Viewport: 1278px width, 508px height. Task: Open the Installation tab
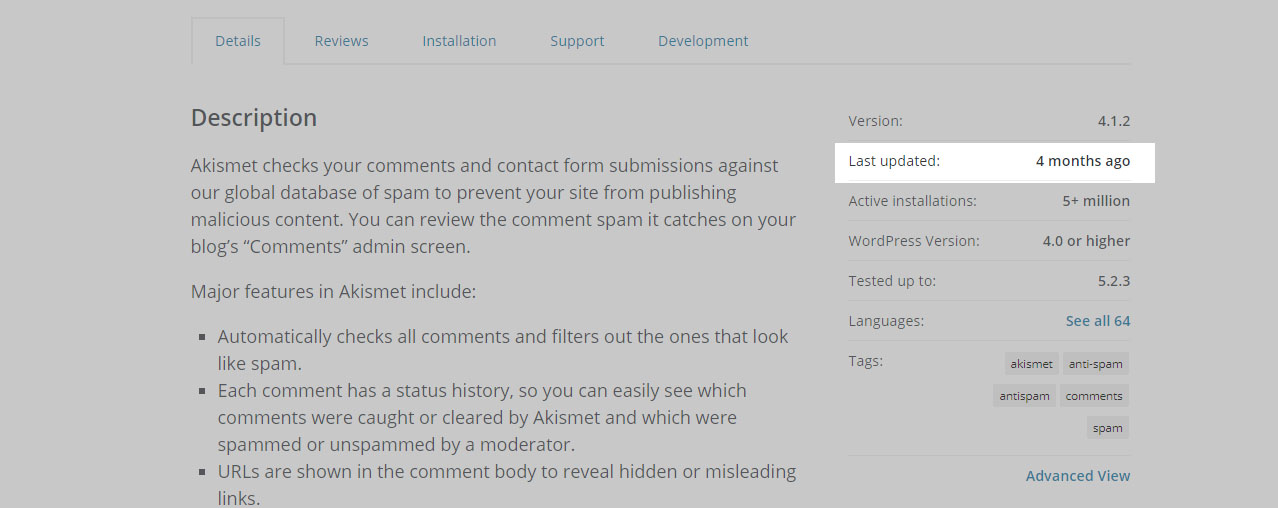(x=459, y=41)
